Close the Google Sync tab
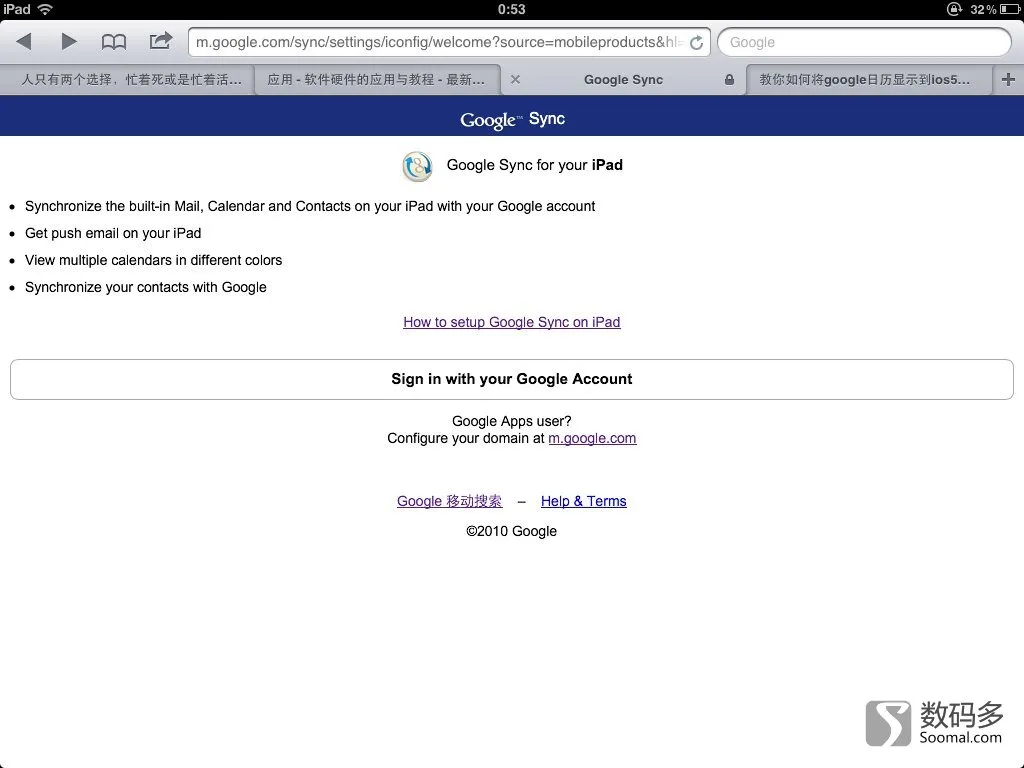 point(515,80)
